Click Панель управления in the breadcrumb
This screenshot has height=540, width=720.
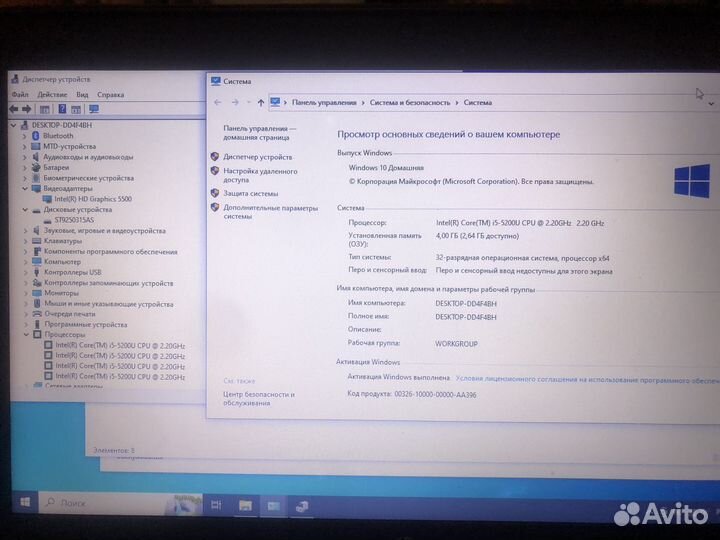click(x=324, y=102)
